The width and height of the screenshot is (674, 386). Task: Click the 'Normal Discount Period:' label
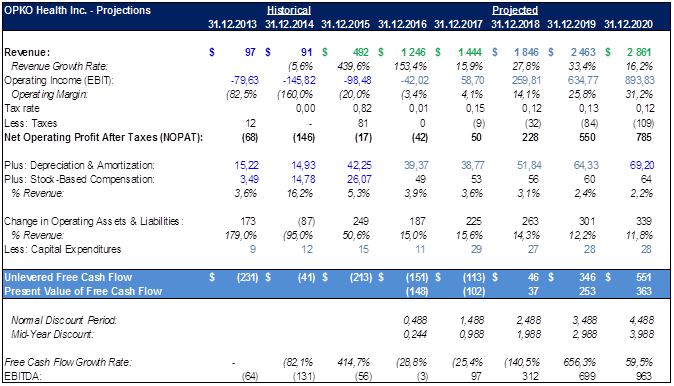click(x=64, y=320)
